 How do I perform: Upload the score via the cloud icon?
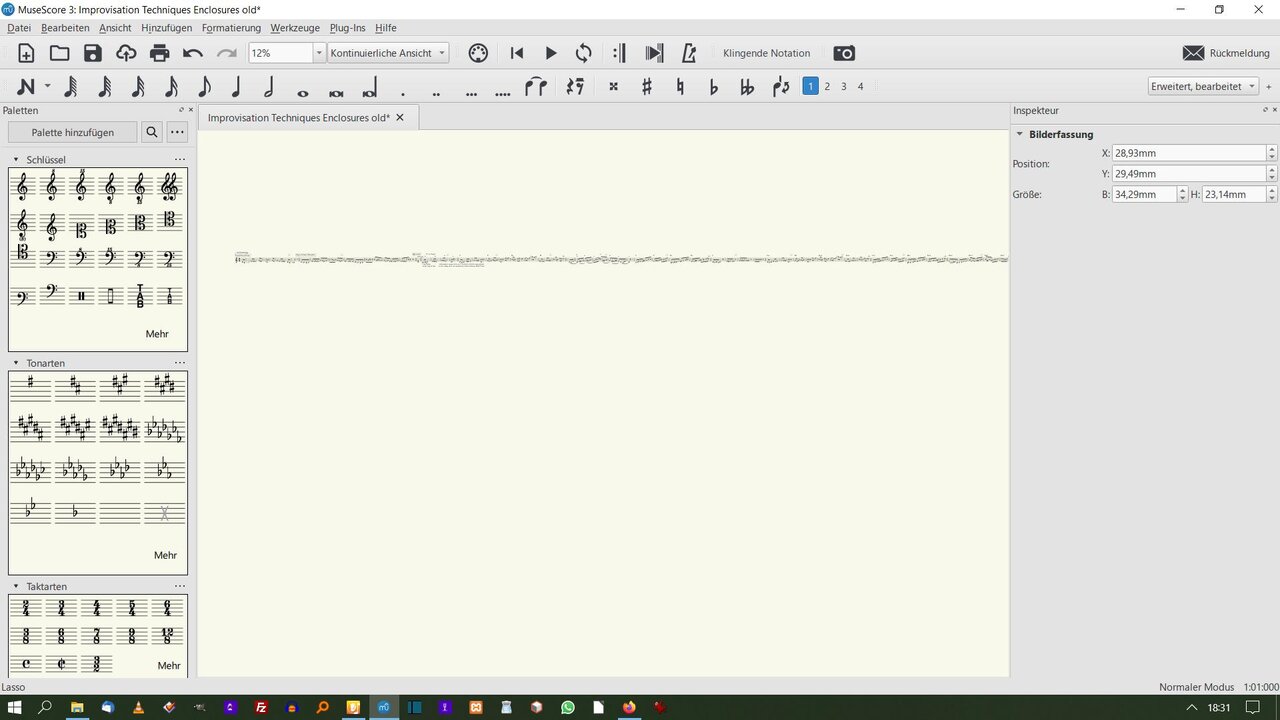[x=126, y=53]
